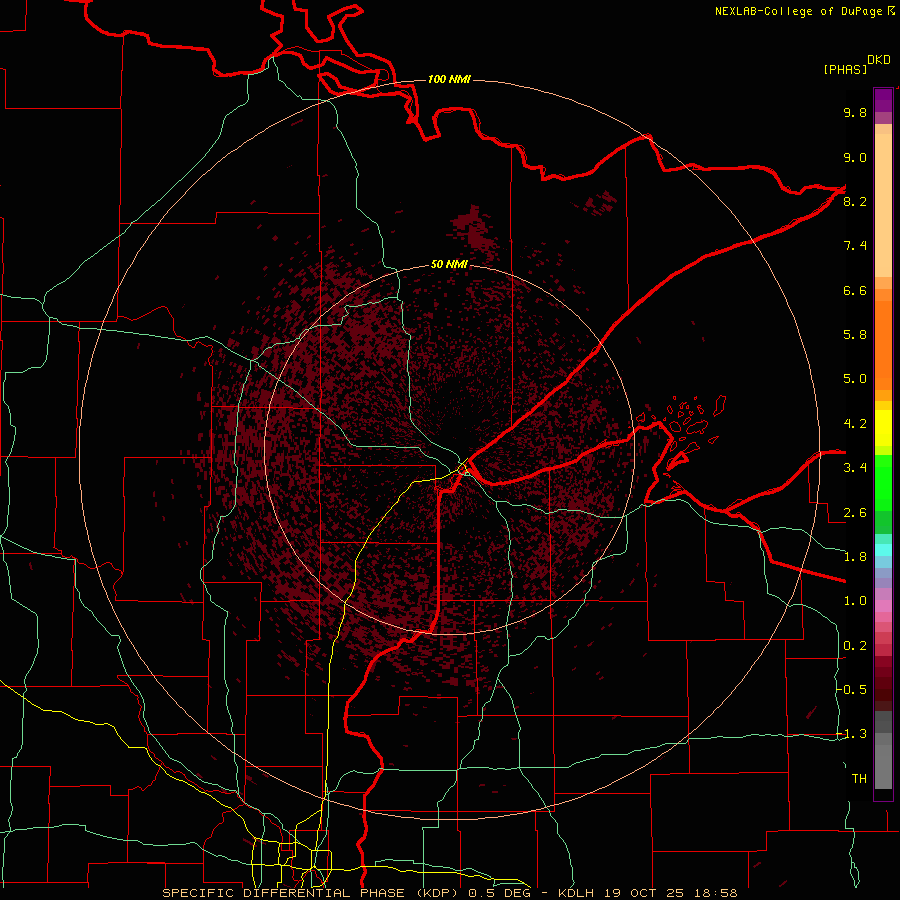Click the 5.0 value on the color scale

[x=855, y=379]
